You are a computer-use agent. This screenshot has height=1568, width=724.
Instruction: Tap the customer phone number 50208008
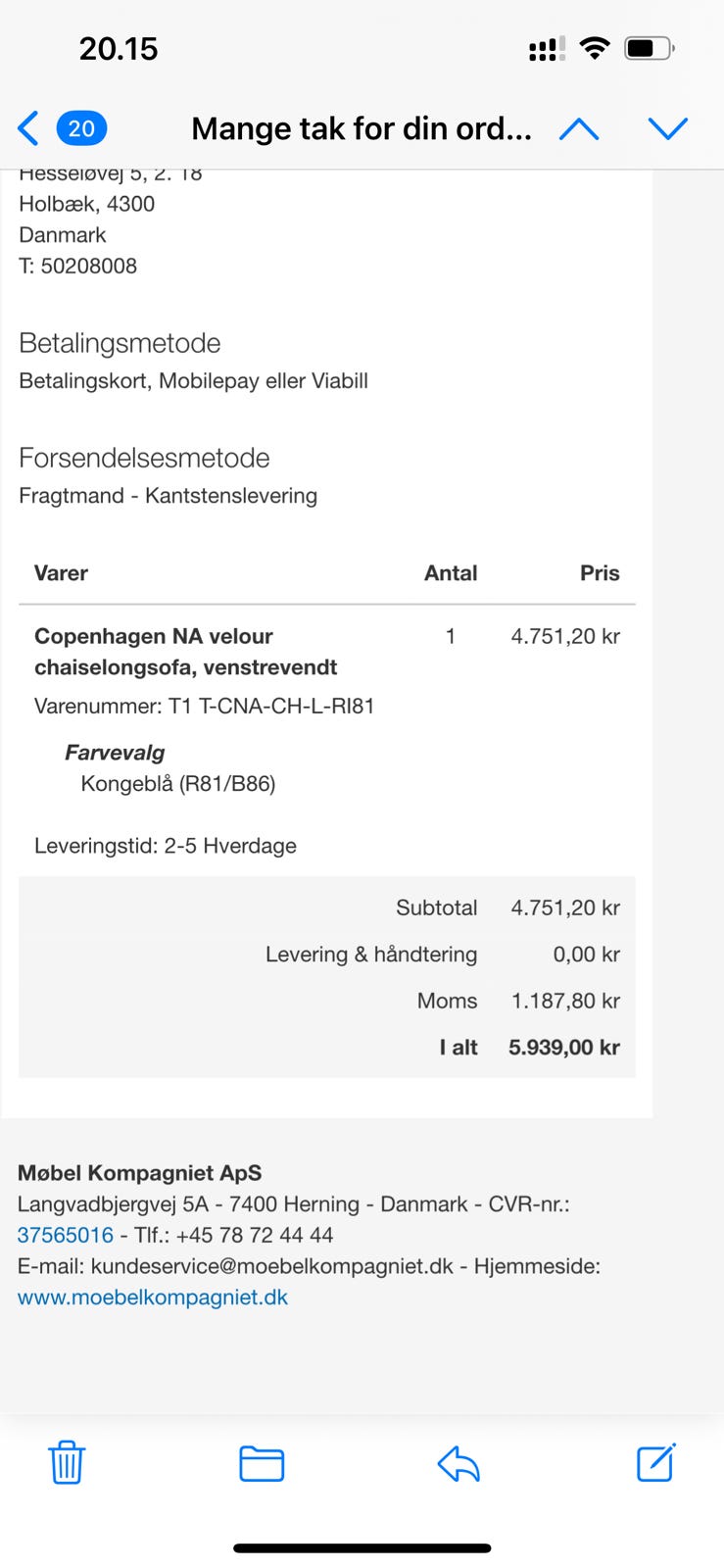tap(88, 266)
